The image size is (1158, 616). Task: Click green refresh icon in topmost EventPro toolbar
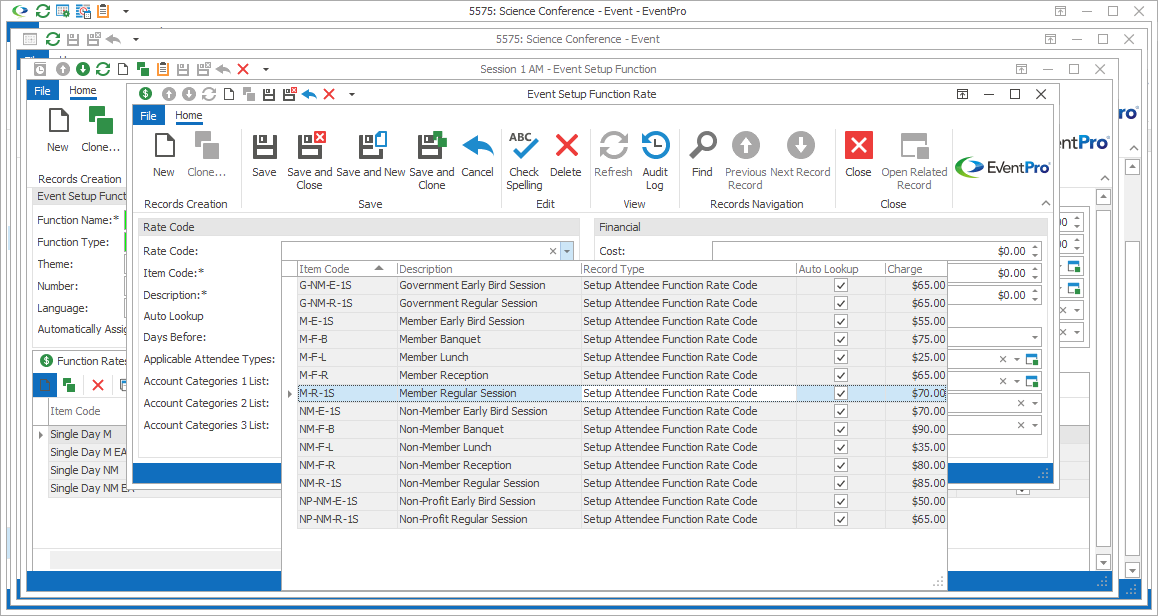[x=43, y=11]
